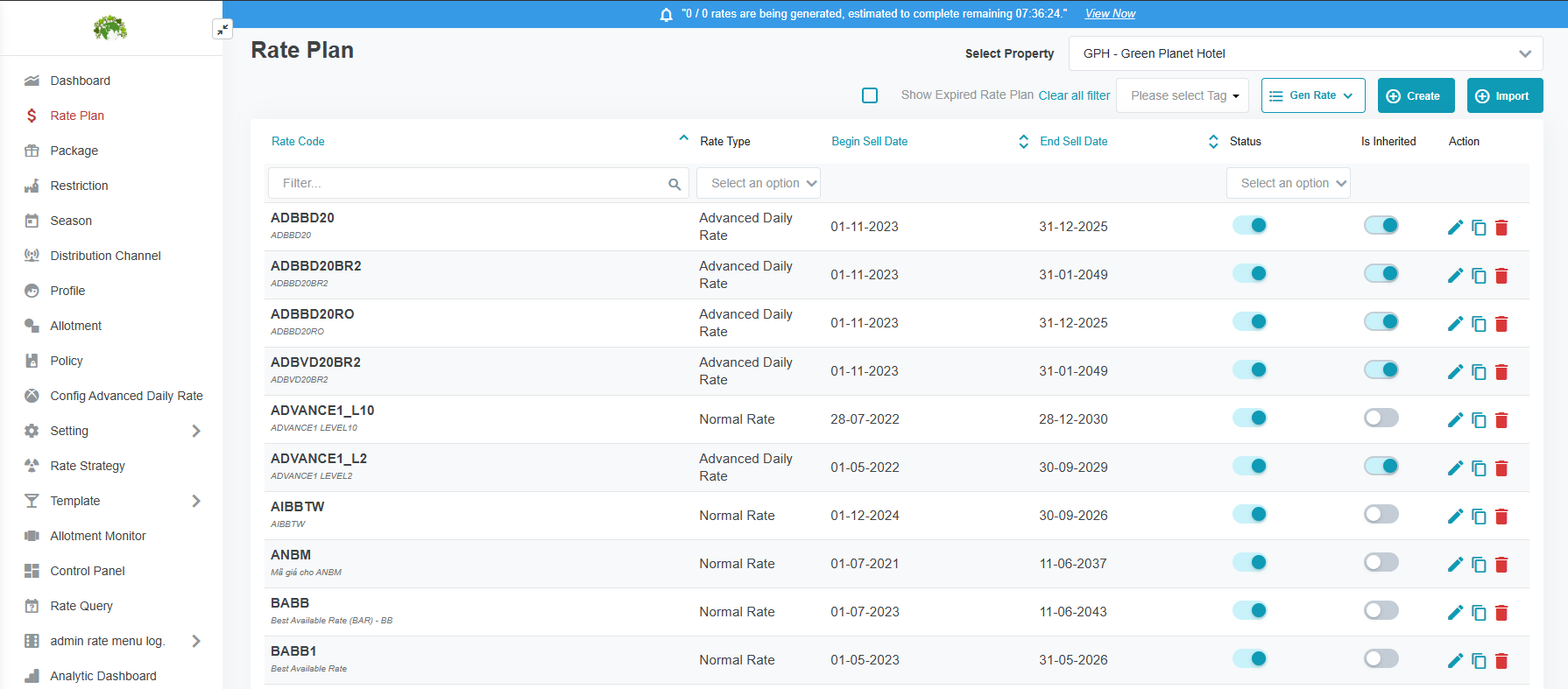
Task: Turn on Is Inherited toggle for BABB1
Action: point(1381,659)
